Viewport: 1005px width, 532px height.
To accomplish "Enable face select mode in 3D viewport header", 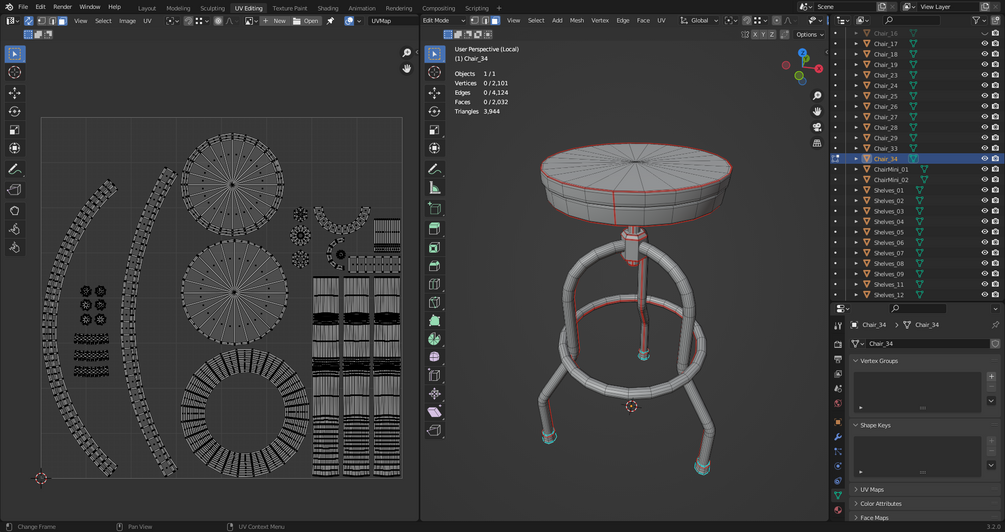I will pos(495,21).
